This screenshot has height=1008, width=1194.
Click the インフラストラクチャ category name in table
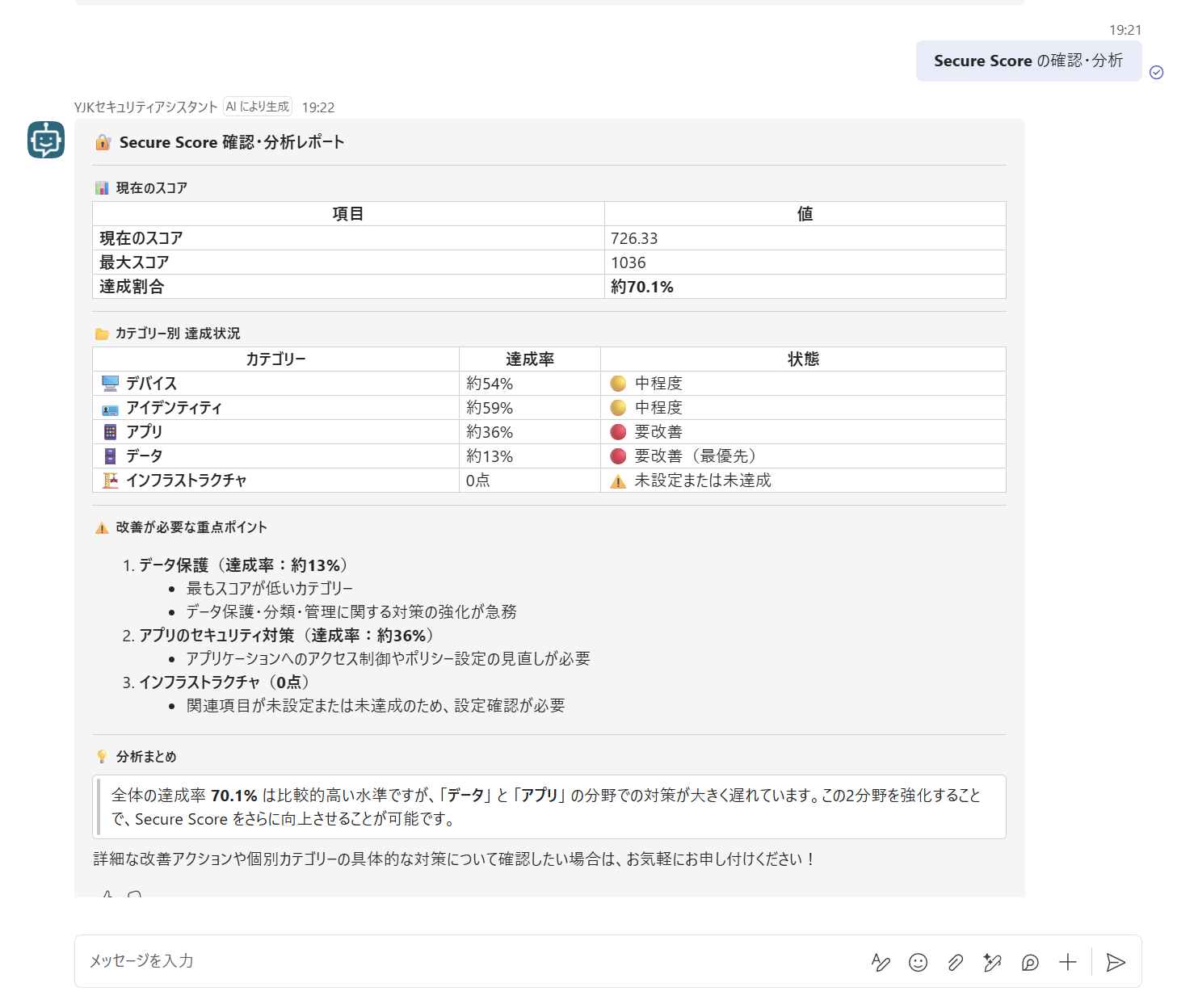click(x=187, y=481)
